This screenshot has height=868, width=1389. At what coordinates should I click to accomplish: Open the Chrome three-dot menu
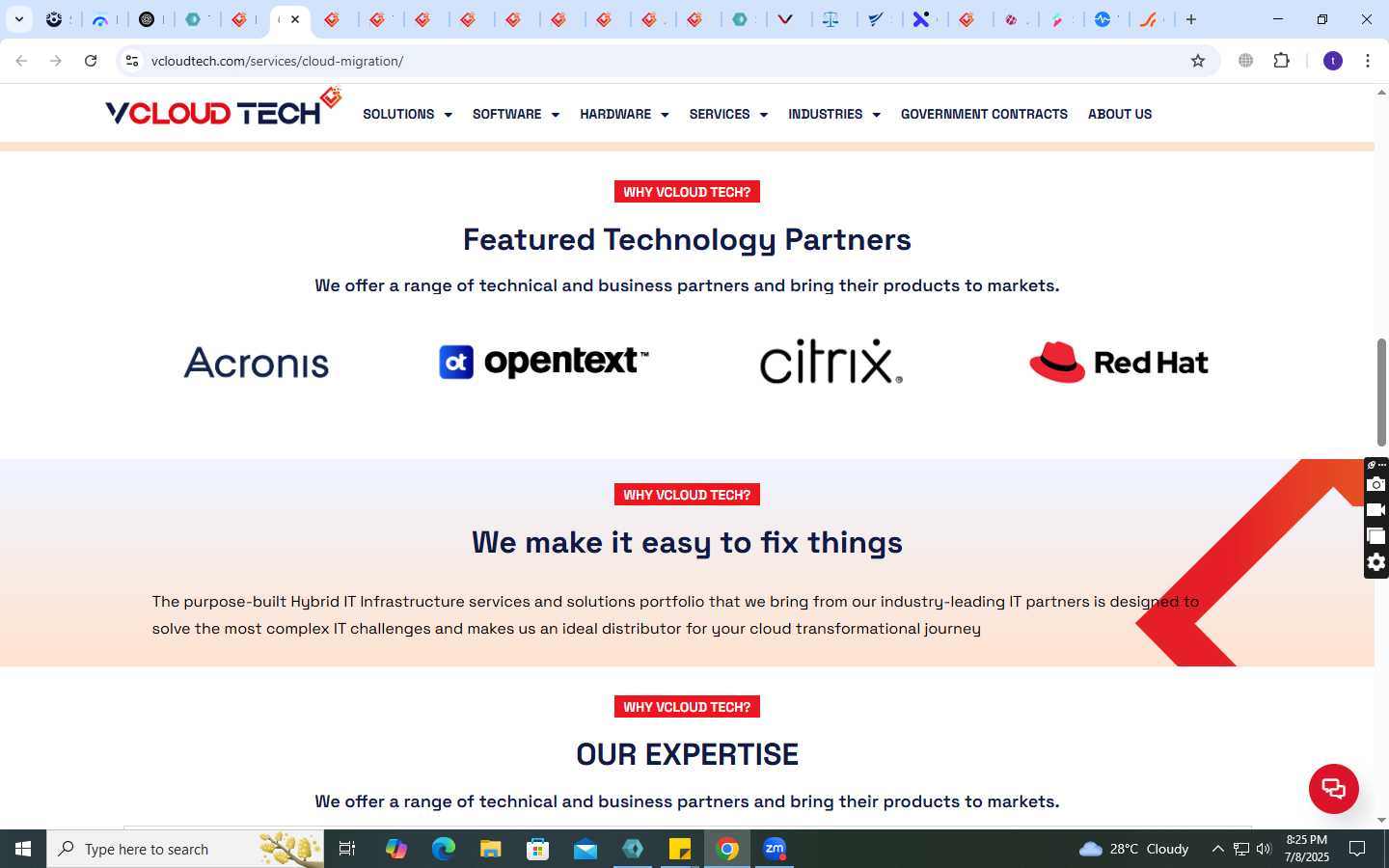tap(1368, 61)
